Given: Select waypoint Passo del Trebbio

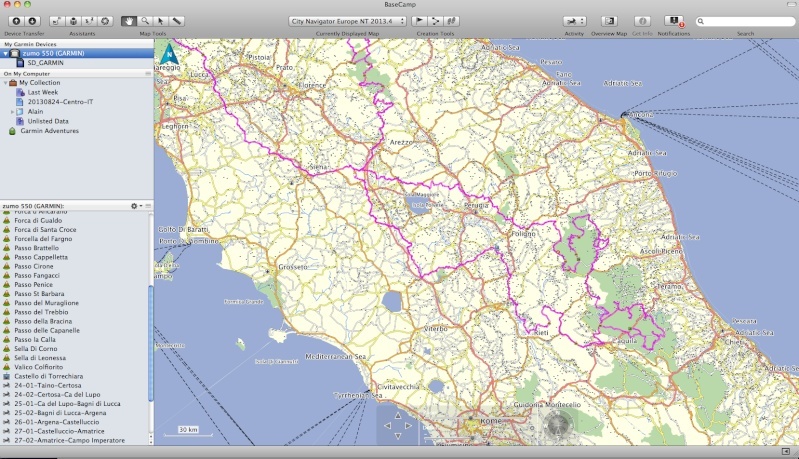Looking at the screenshot, I should [x=41, y=312].
